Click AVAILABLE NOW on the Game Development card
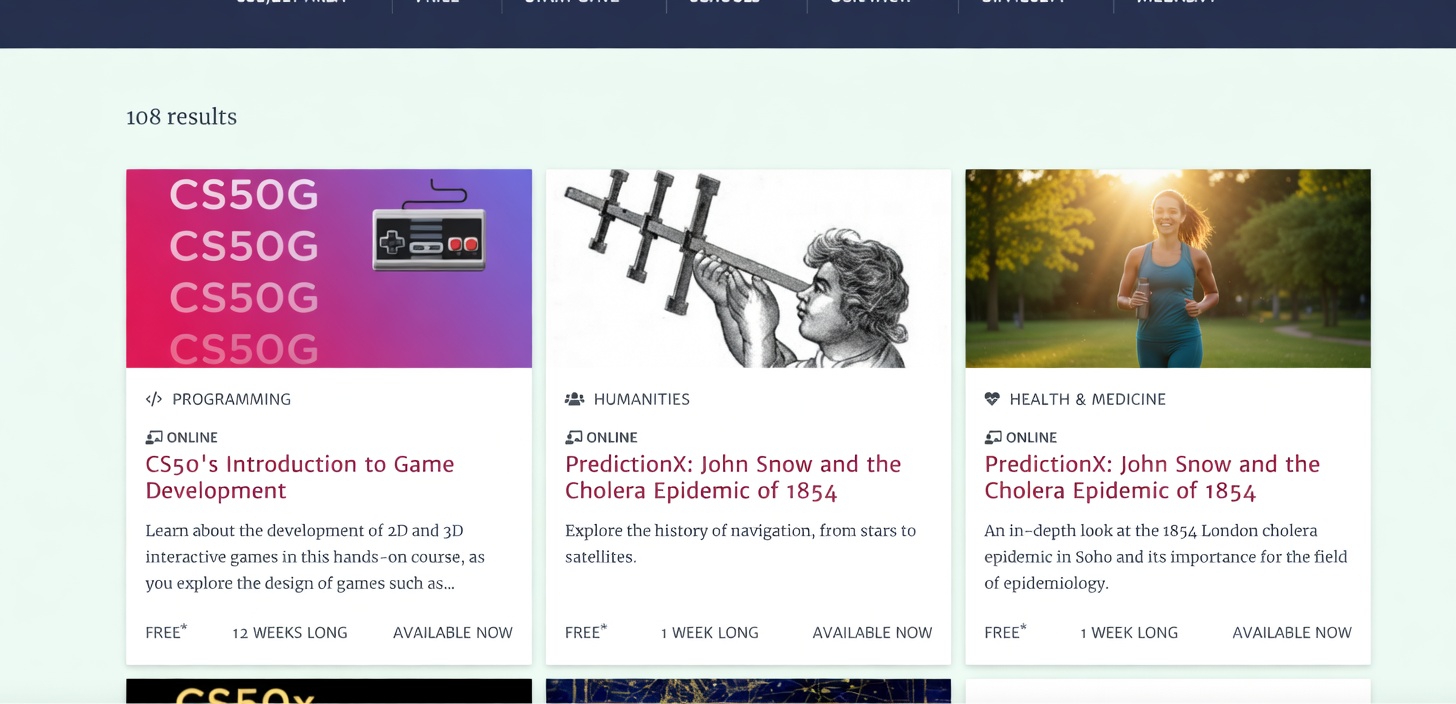The image size is (1456, 704). pyautogui.click(x=452, y=633)
